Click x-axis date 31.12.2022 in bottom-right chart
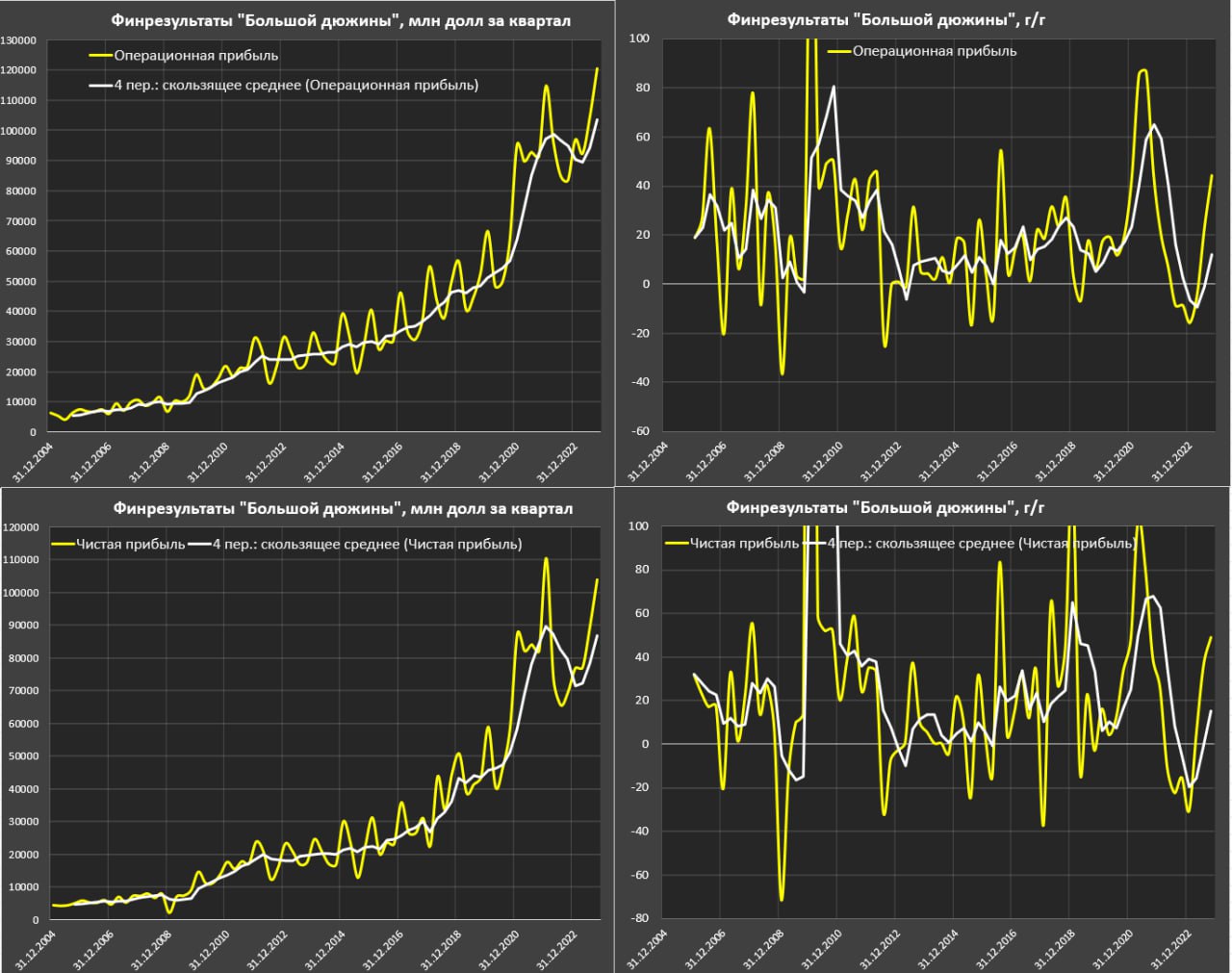This screenshot has width=1232, height=973. click(x=1170, y=948)
